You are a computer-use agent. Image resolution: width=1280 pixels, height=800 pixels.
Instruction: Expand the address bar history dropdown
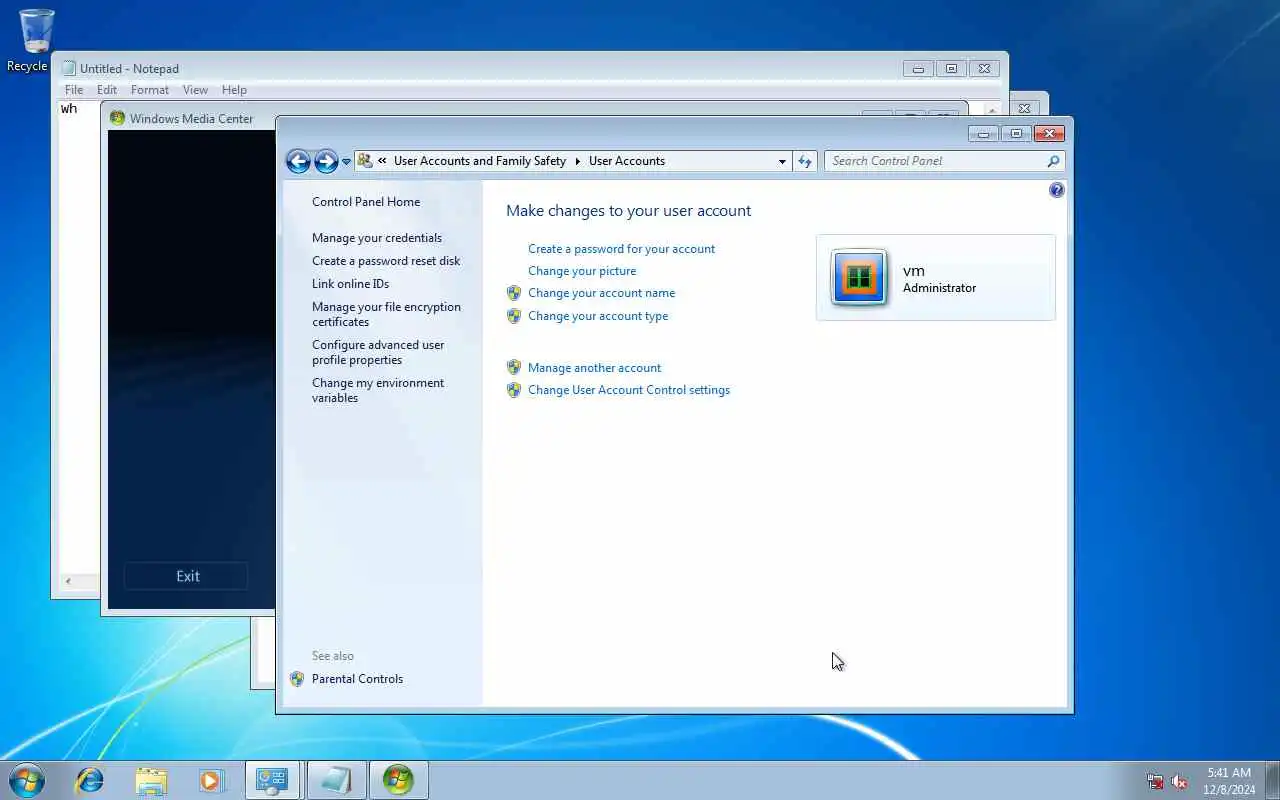tap(782, 161)
